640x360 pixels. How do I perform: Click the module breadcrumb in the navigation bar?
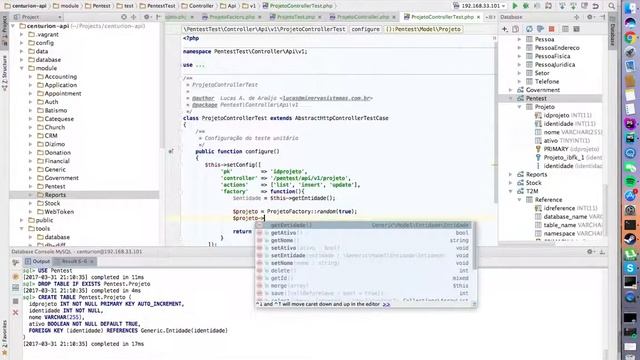pos(66,6)
